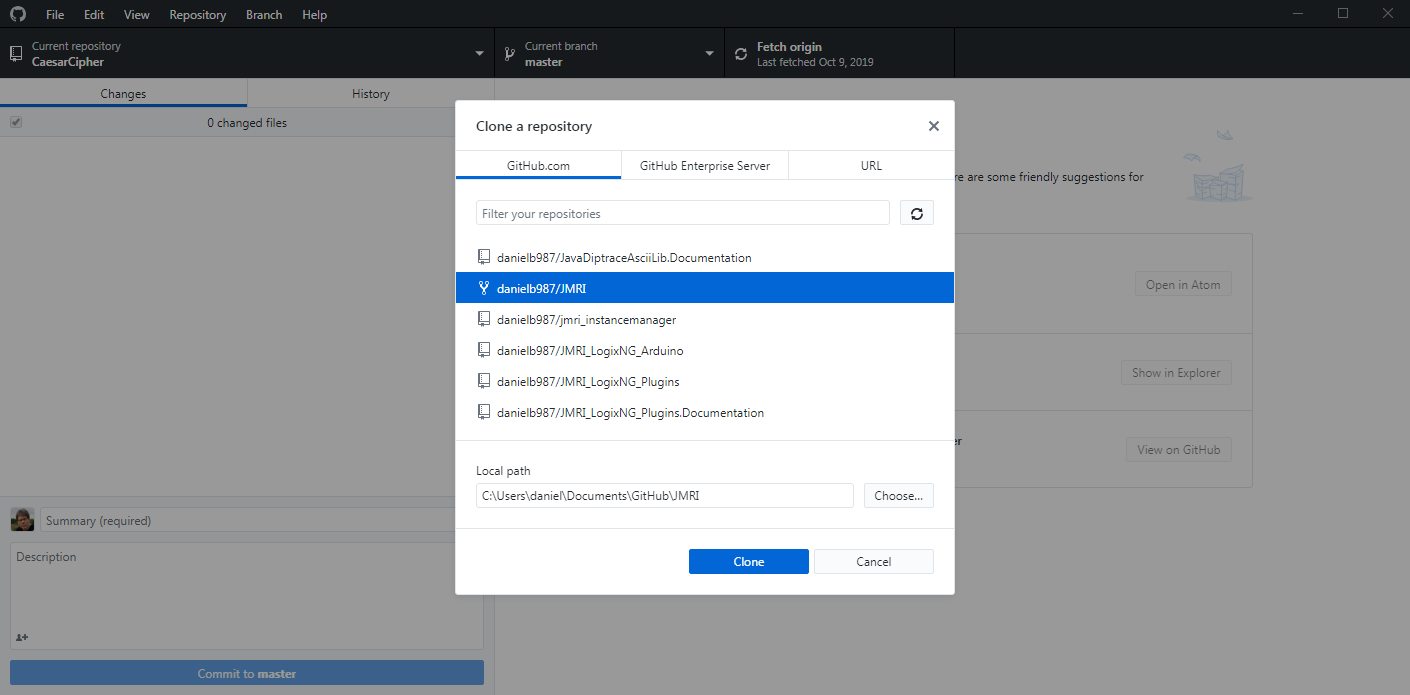Open the Repository menu
This screenshot has height=695, width=1410.
tap(197, 15)
